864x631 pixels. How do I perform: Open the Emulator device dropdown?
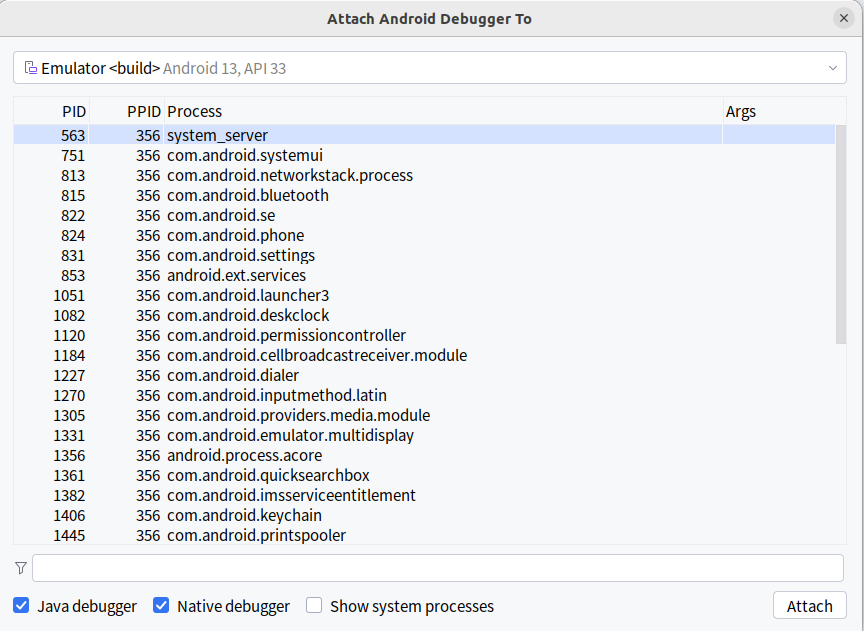[x=430, y=68]
